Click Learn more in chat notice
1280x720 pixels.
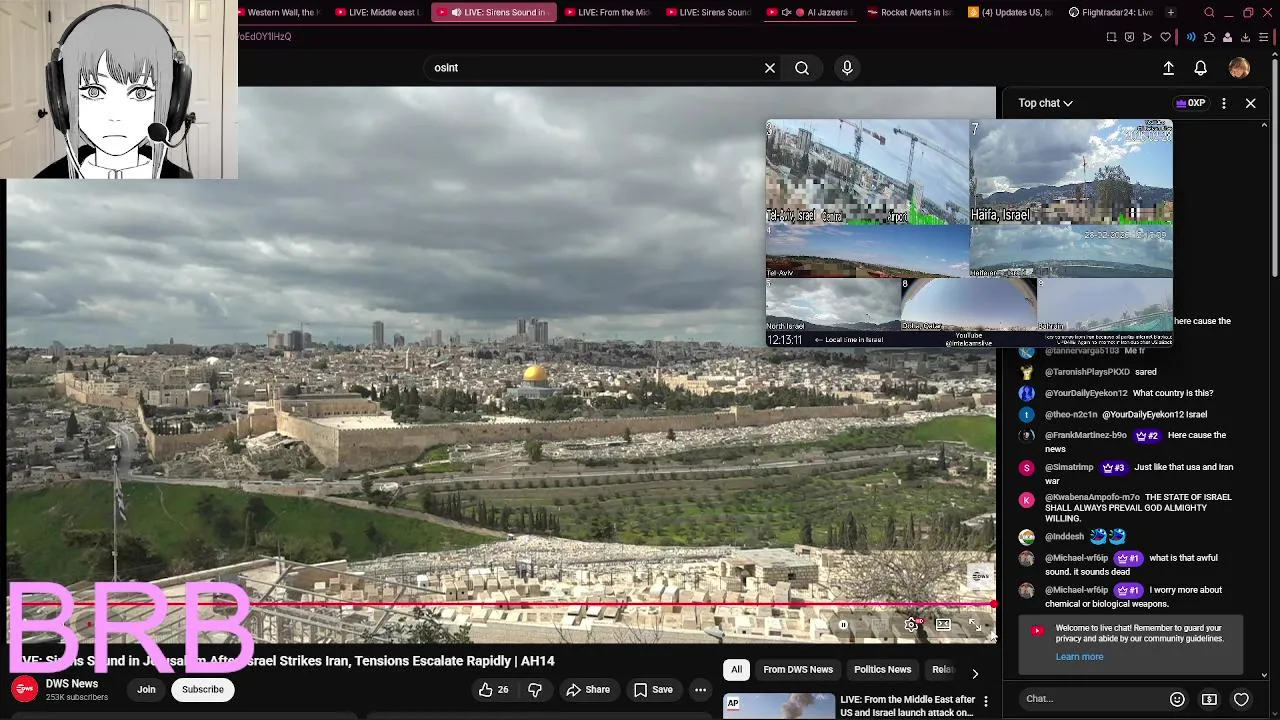pos(1079,657)
